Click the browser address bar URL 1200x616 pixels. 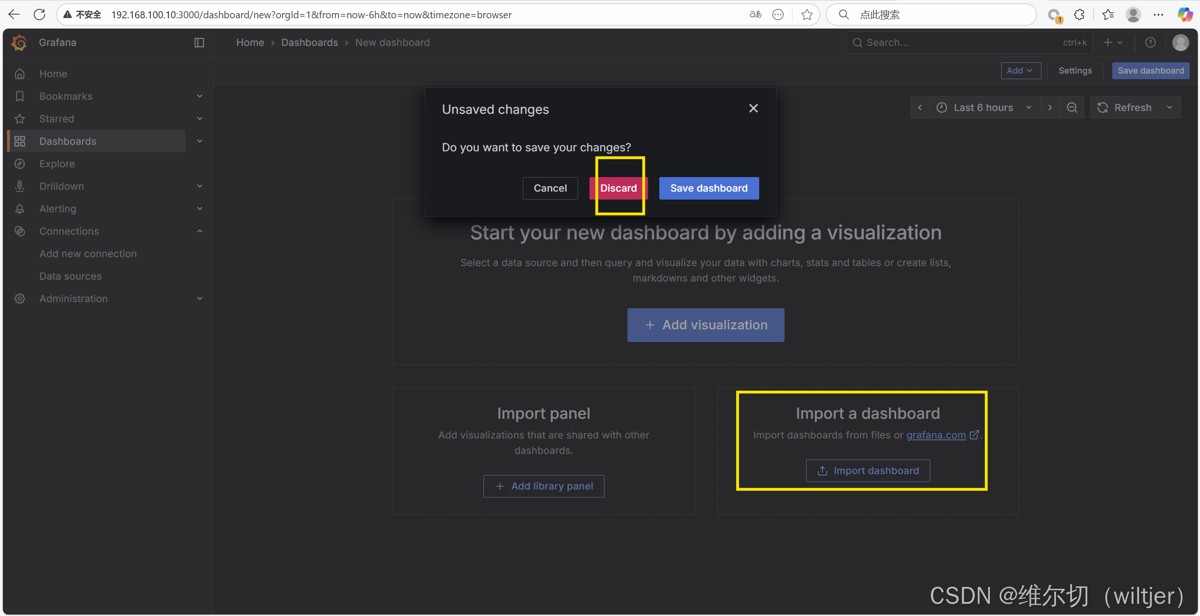click(312, 15)
